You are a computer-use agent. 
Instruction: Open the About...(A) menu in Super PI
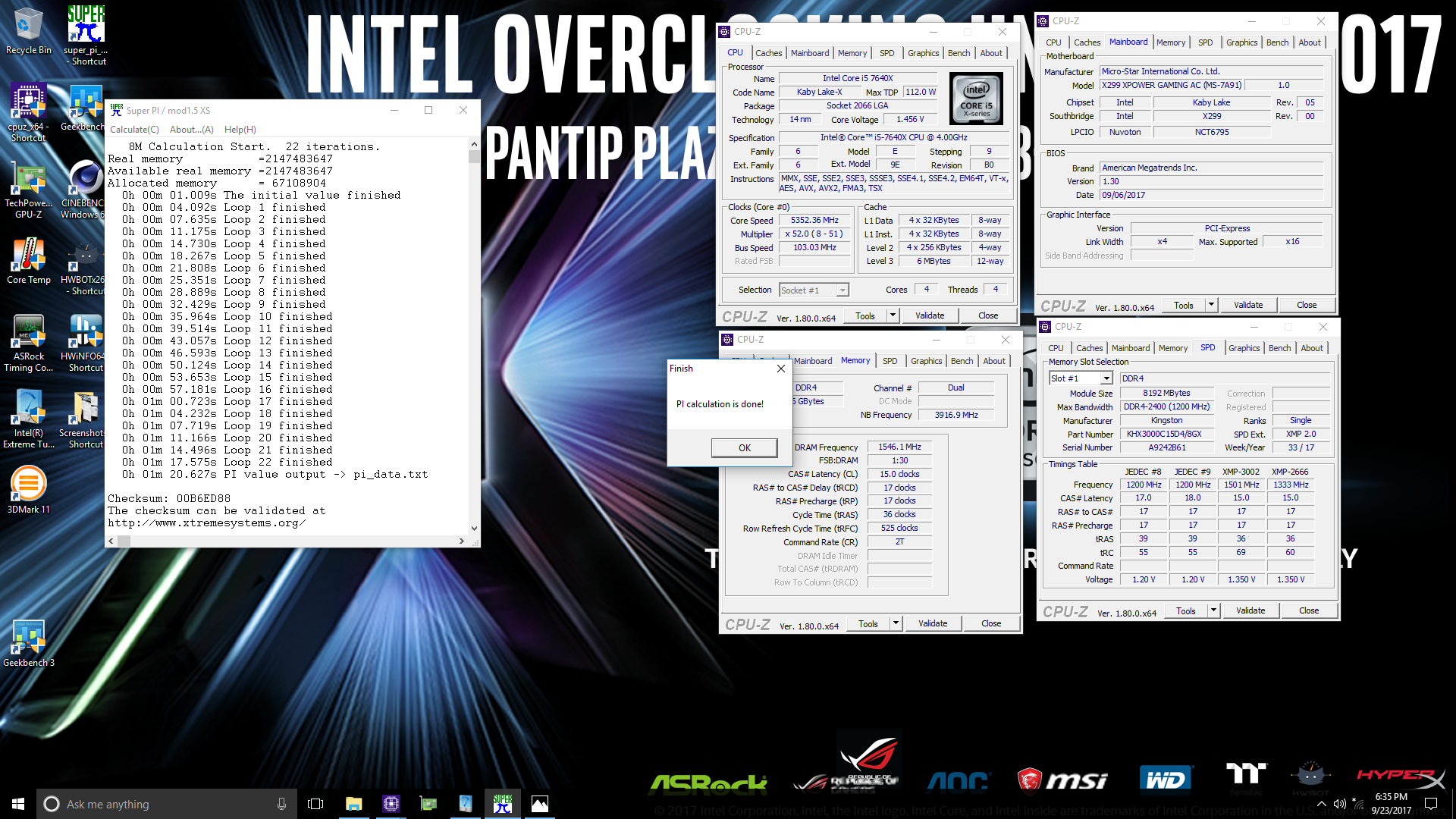pyautogui.click(x=192, y=130)
